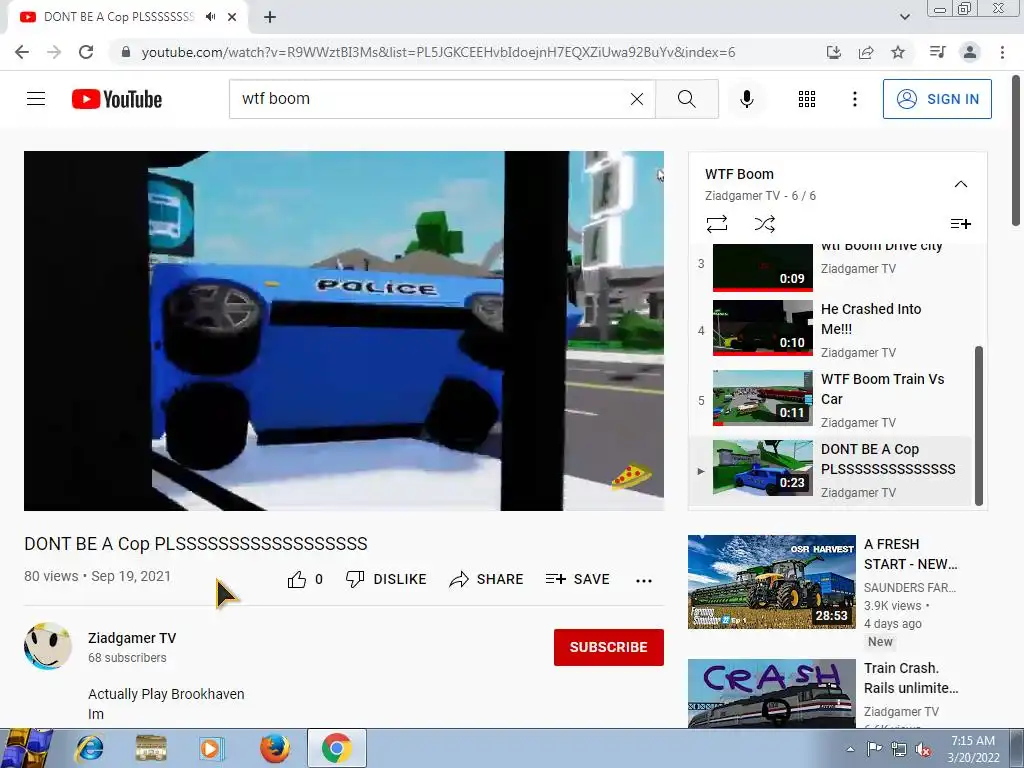Viewport: 1024px width, 768px height.
Task: Open browser media controls icon
Action: 937,52
